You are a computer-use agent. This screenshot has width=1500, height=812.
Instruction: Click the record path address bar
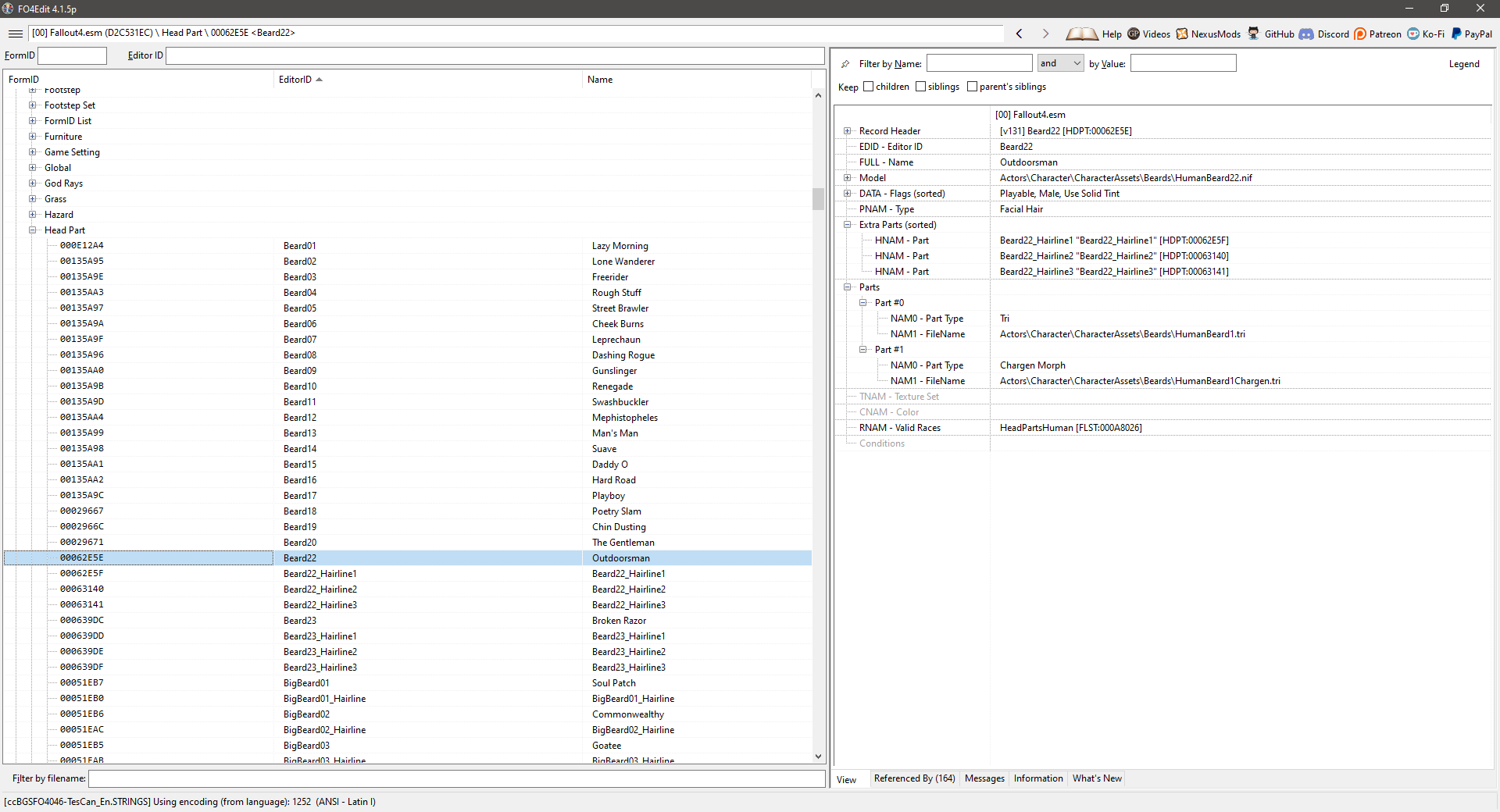tap(516, 33)
